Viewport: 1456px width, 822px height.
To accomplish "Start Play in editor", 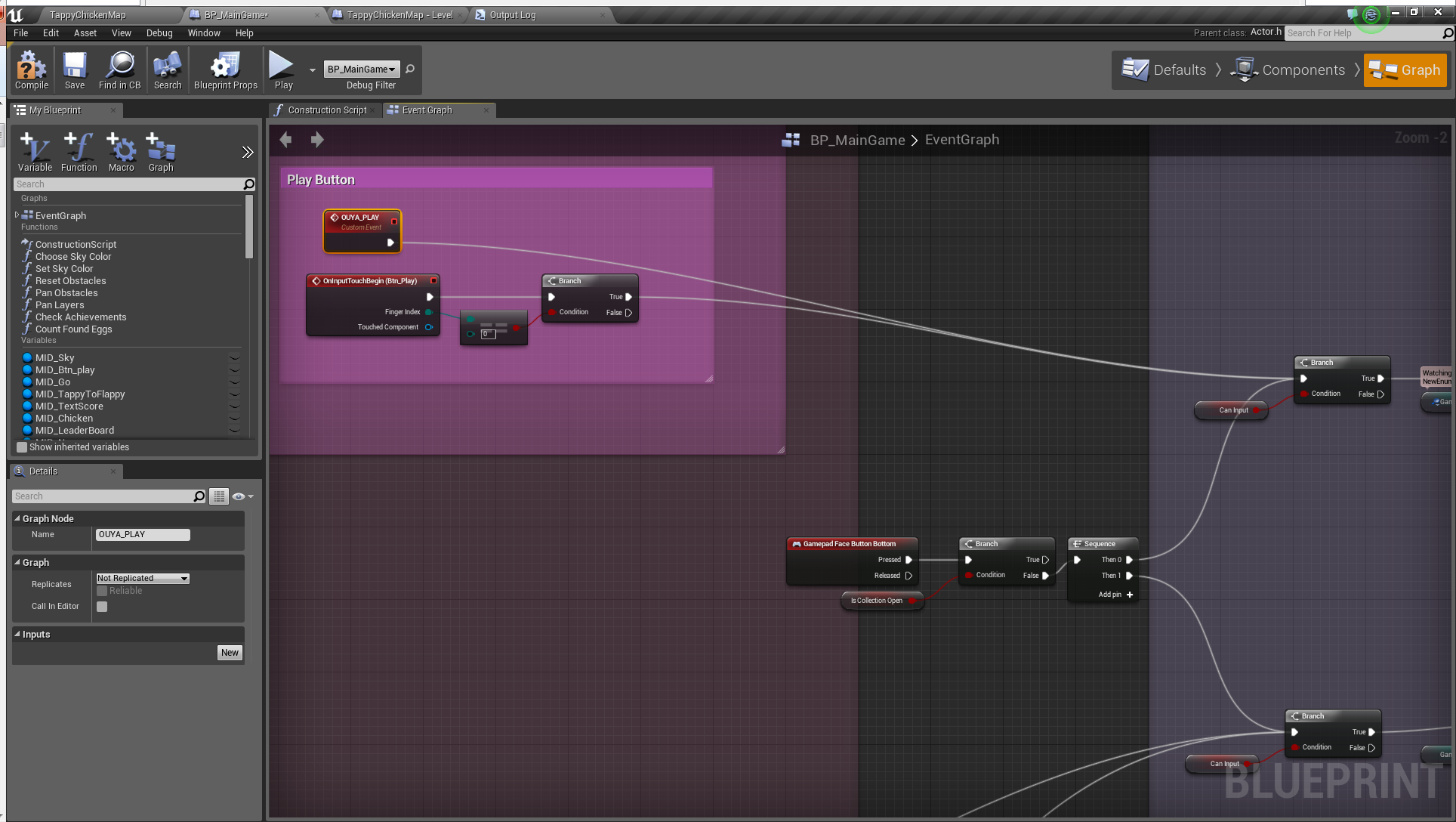I will point(283,70).
